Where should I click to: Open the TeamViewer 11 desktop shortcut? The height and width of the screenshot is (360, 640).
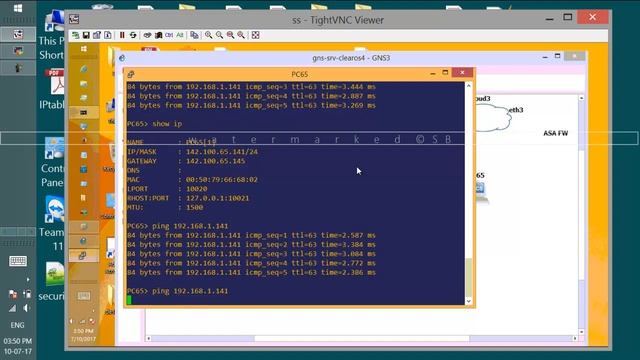click(x=52, y=223)
